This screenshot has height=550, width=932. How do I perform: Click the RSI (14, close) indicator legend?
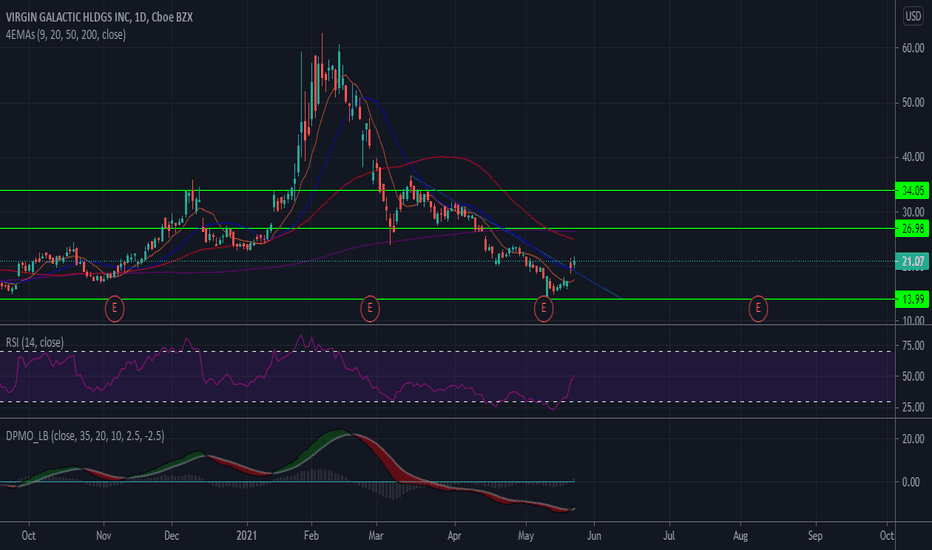[34, 342]
